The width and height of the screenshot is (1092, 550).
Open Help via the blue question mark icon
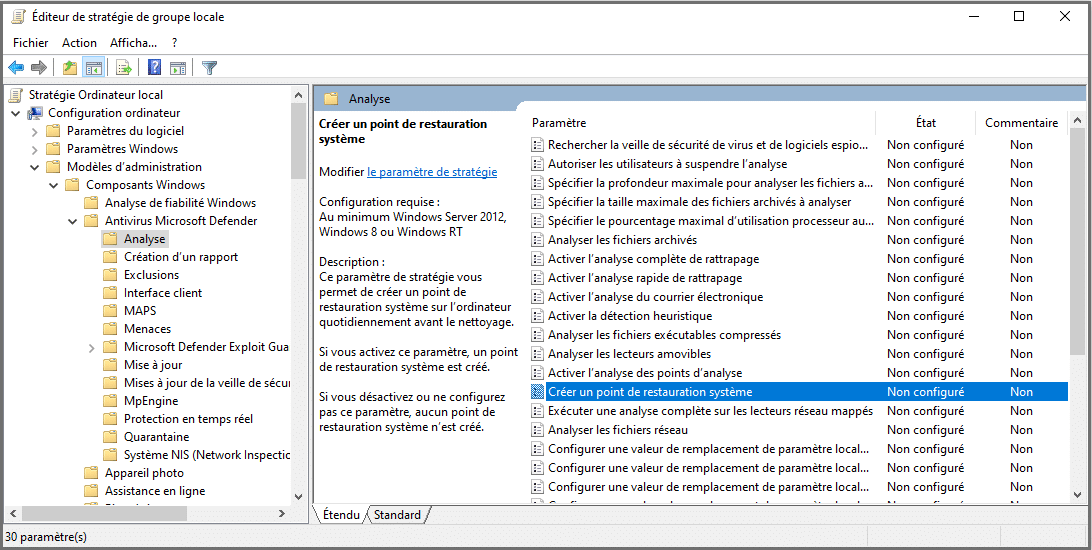[x=155, y=68]
